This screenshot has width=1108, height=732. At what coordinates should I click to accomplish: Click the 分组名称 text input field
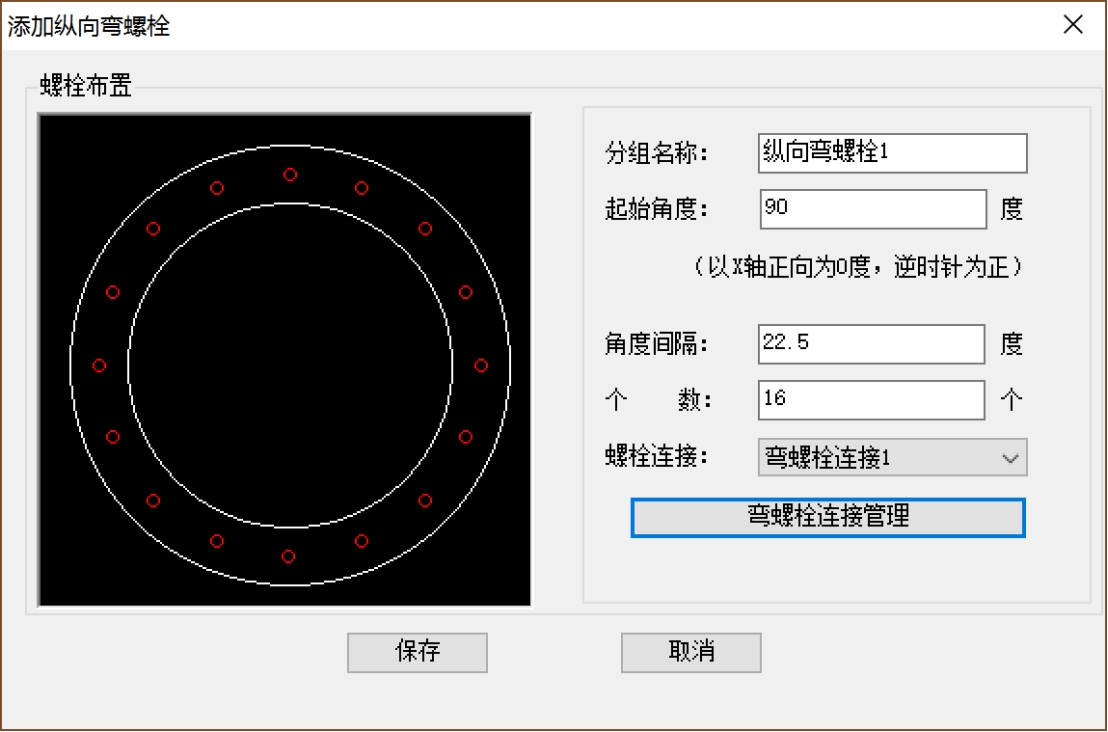point(890,153)
